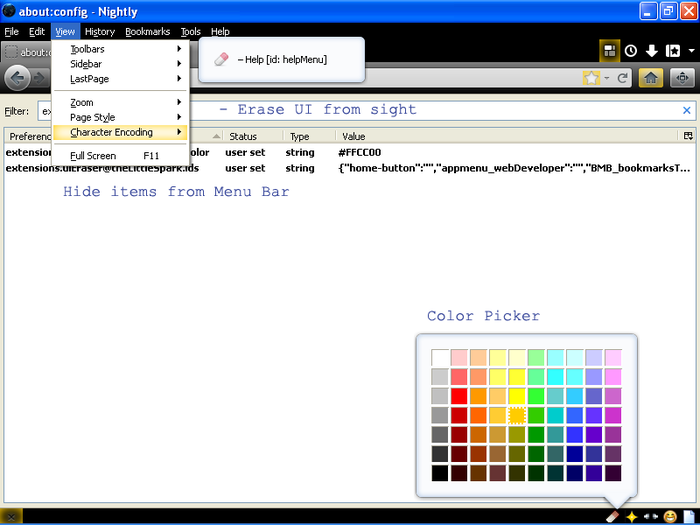The width and height of the screenshot is (700, 525).
Task: Open the History menu
Action: tap(99, 32)
